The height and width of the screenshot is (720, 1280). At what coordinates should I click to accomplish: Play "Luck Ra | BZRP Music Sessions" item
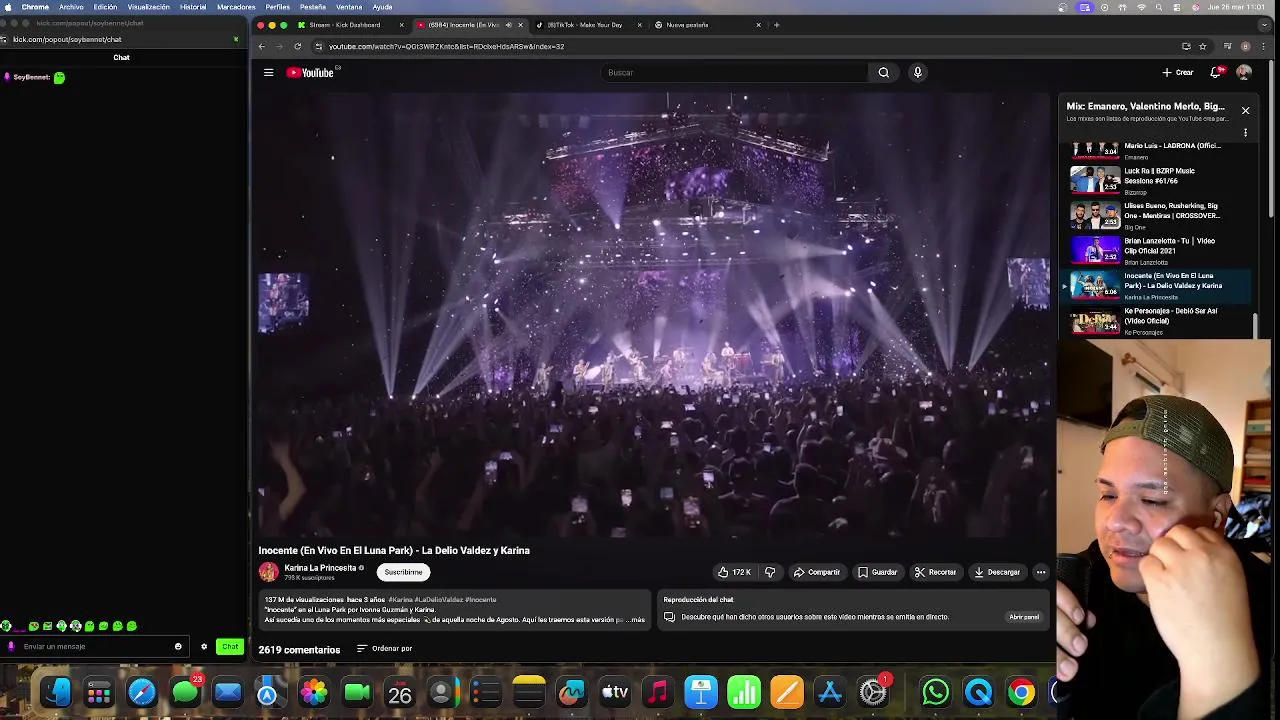(x=1158, y=180)
